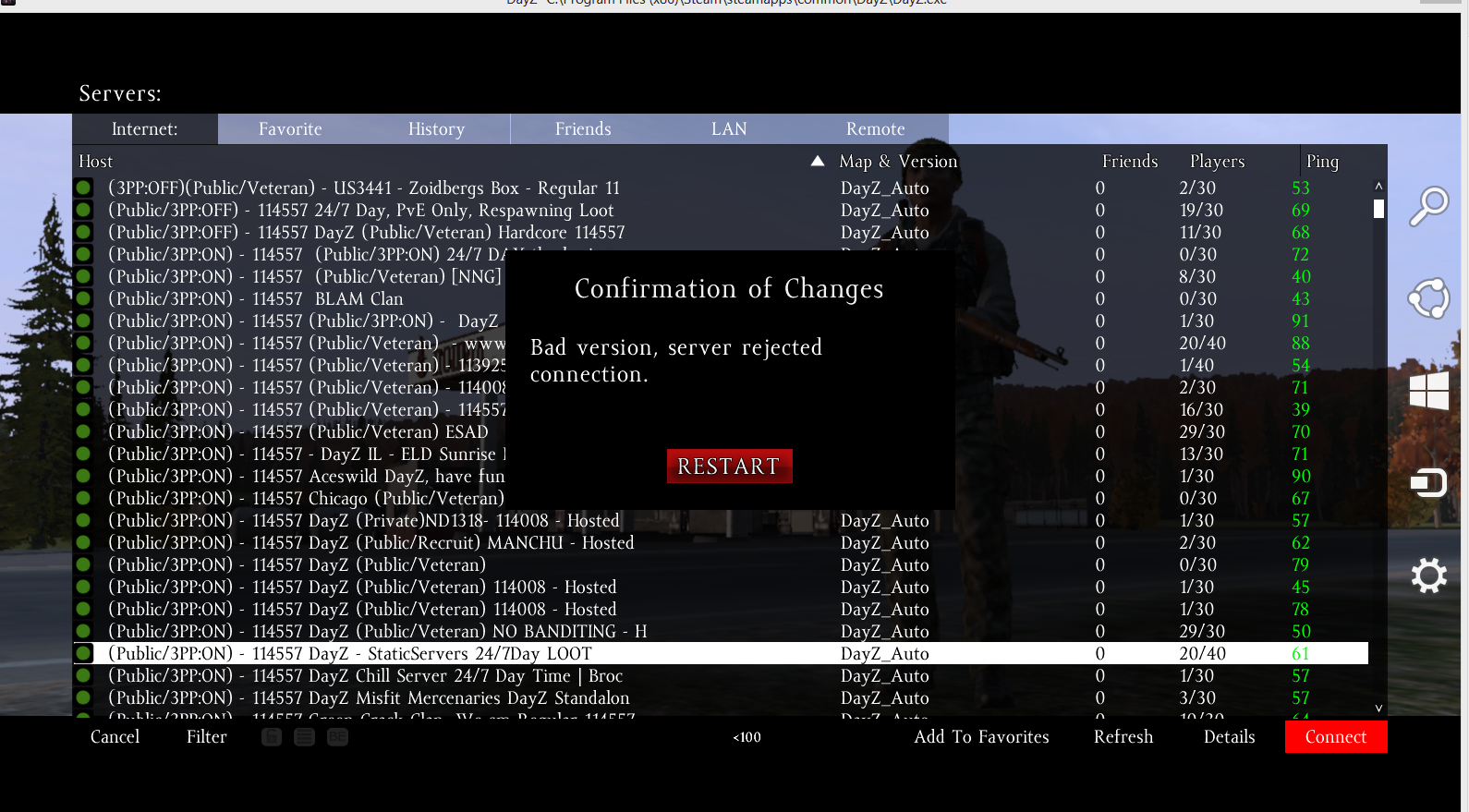Select Chill Server 24/7 Day Time row

[x=721, y=675]
